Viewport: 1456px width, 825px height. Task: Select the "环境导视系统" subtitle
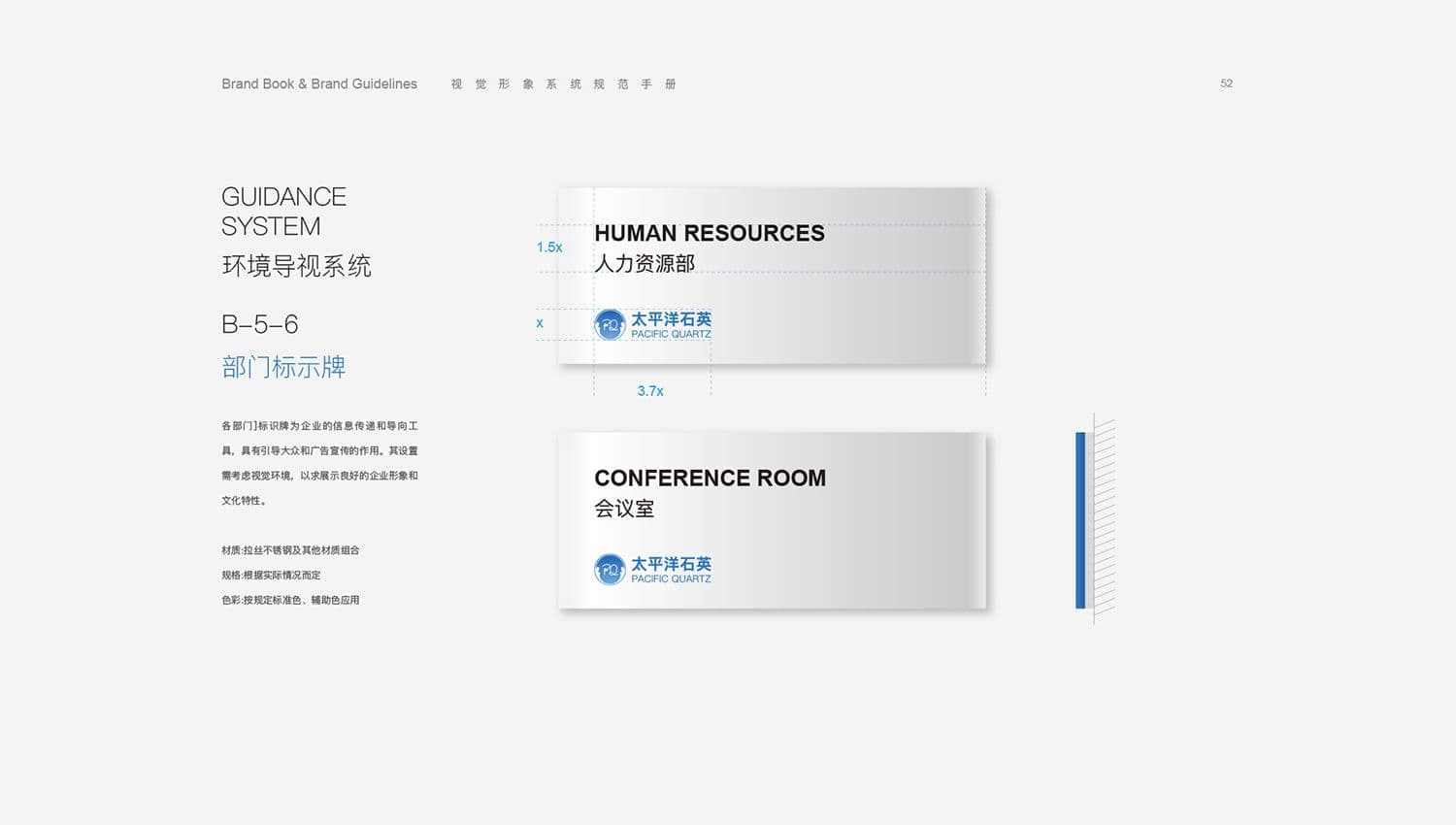click(x=296, y=266)
